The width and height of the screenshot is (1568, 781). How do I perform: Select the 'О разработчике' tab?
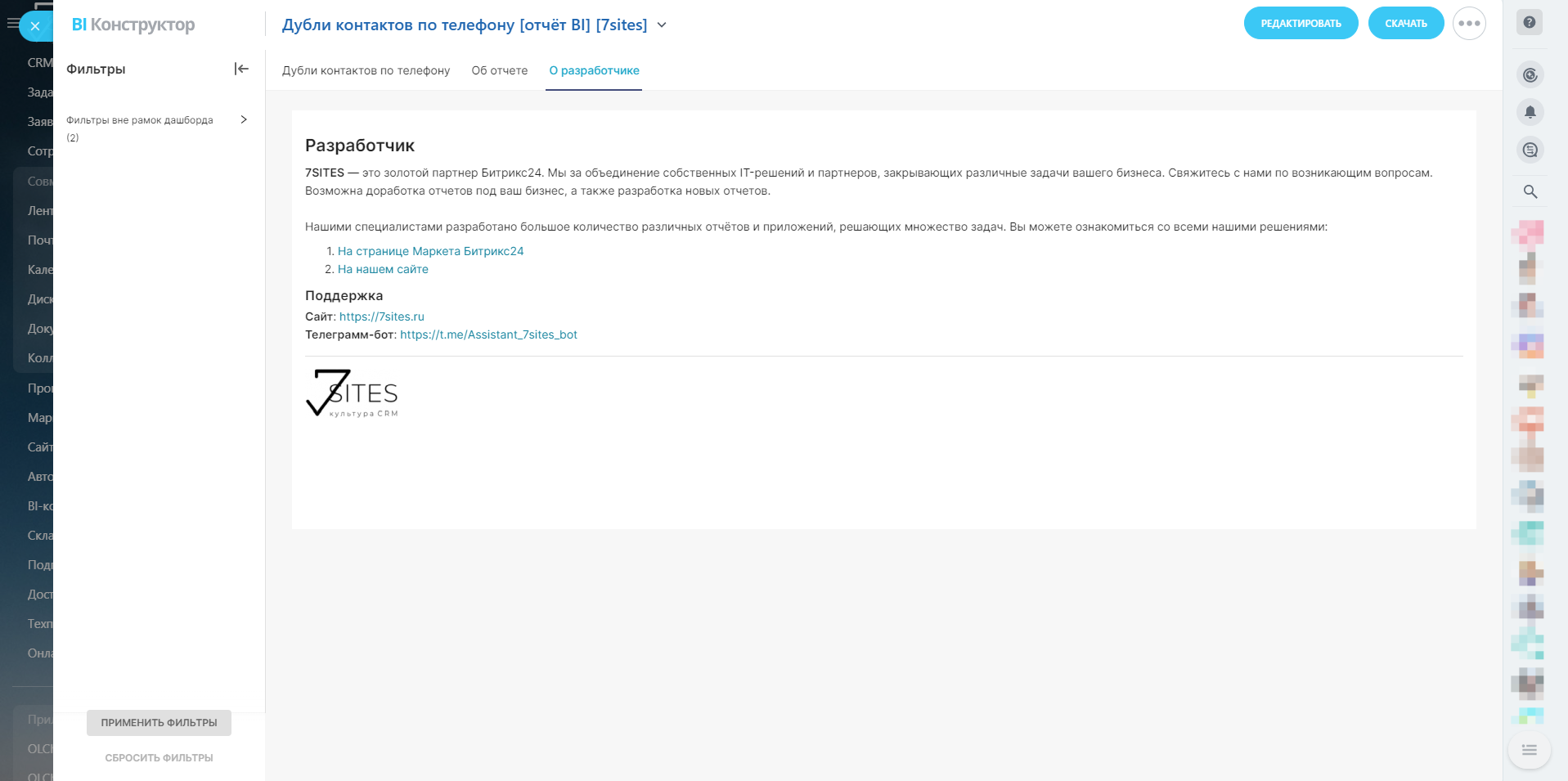(594, 71)
